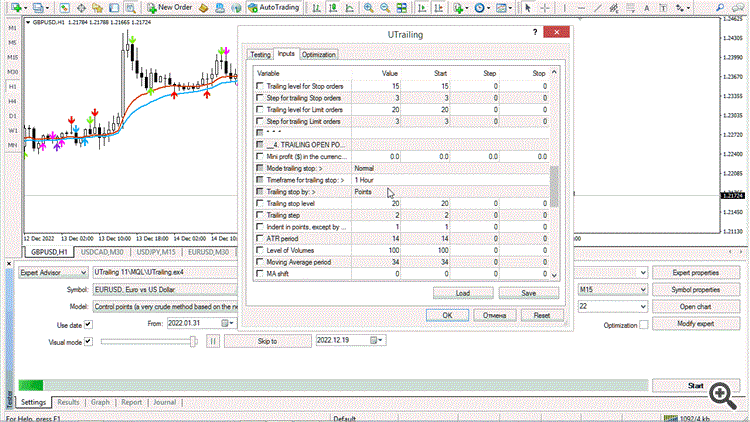Switch to the Optimization tab
Image resolution: width=750 pixels, height=422 pixels.
point(319,55)
